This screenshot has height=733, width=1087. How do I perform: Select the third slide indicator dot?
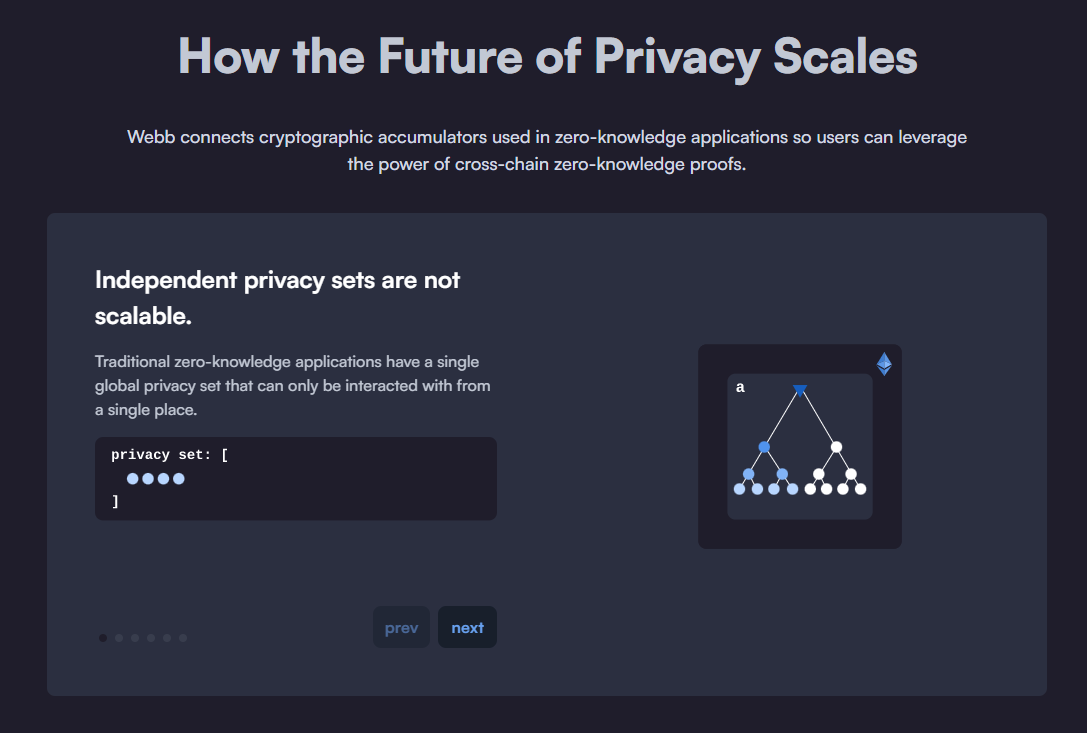coord(135,638)
